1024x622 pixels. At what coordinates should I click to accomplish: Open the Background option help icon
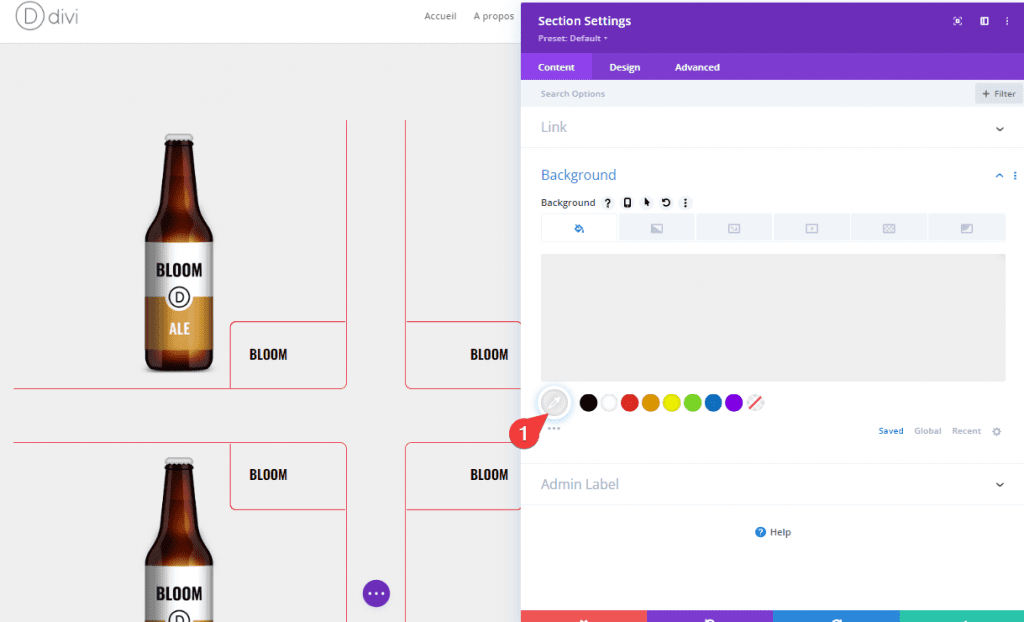[x=608, y=203]
